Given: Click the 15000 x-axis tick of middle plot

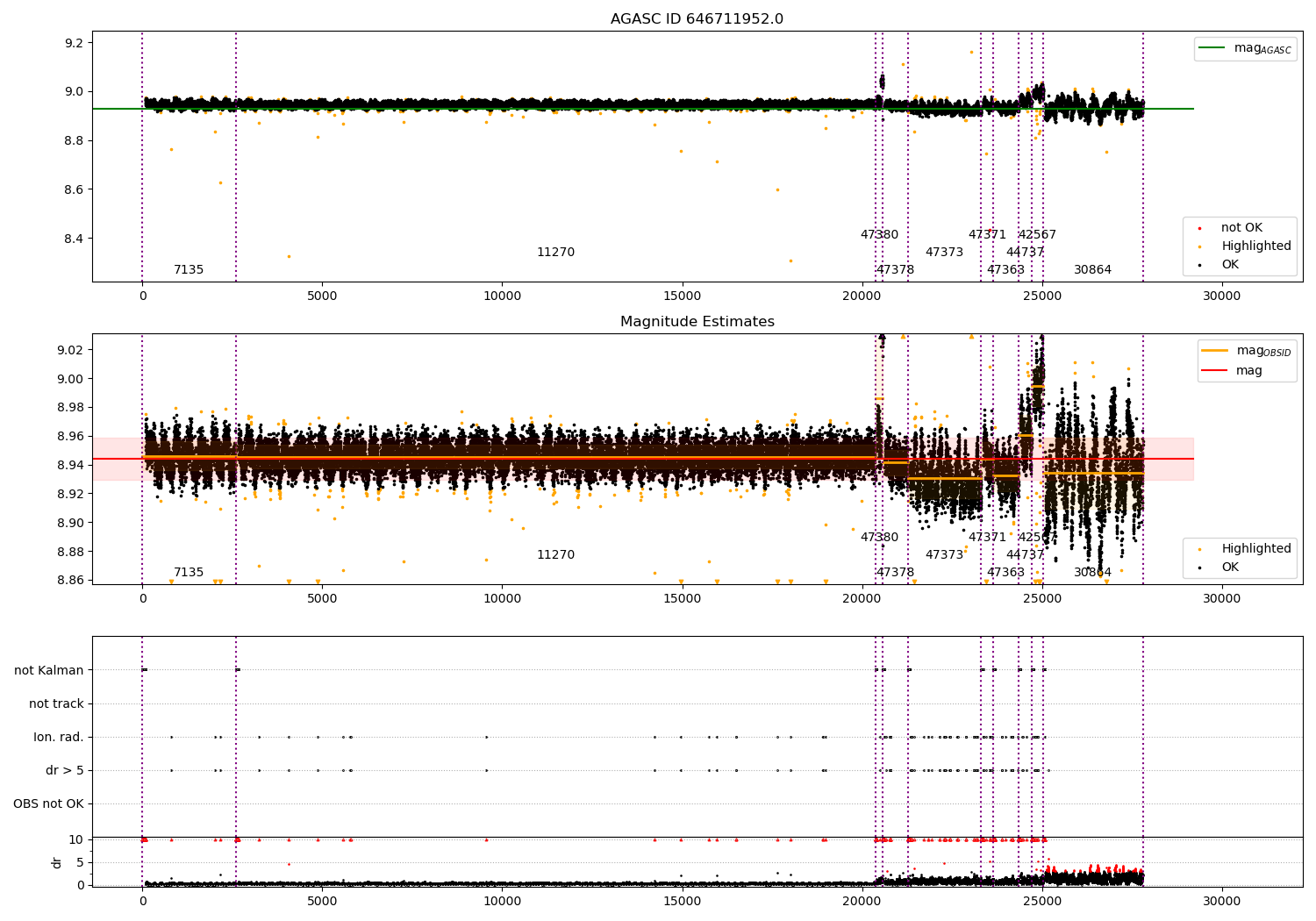Looking at the screenshot, I should coord(683,599).
